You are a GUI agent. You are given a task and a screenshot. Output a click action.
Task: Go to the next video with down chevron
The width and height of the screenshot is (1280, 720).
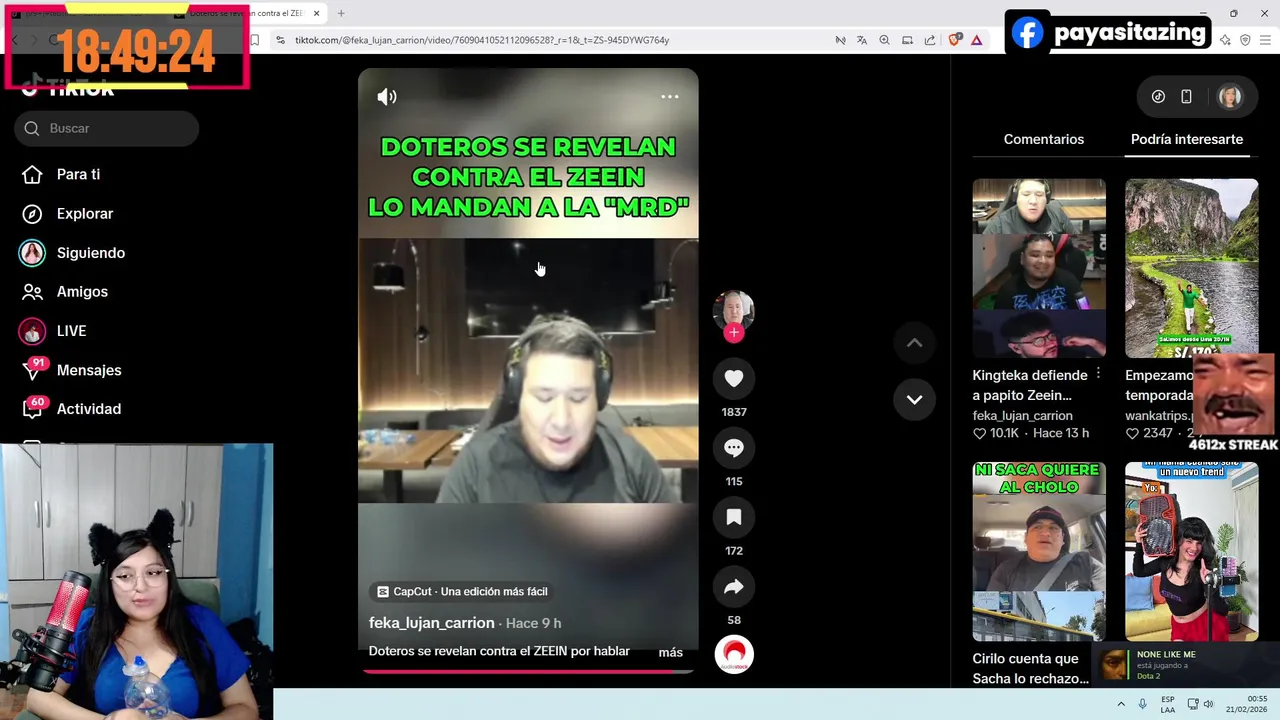[x=914, y=399]
